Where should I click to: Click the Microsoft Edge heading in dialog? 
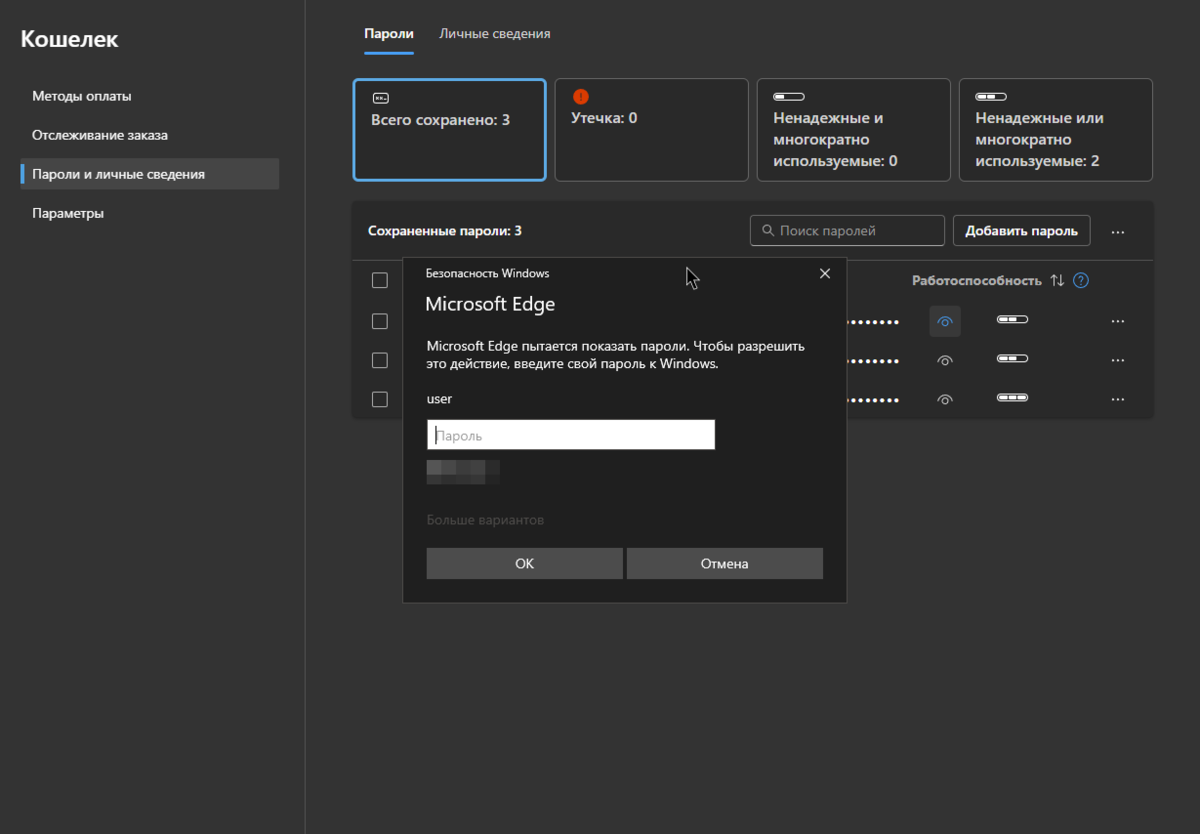tap(490, 304)
